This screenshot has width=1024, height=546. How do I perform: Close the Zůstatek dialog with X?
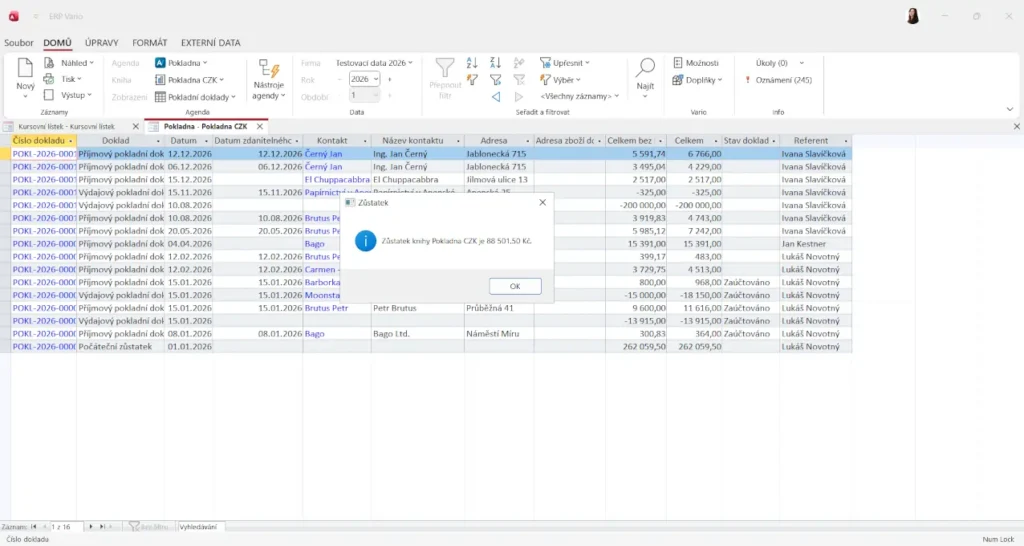pos(542,202)
